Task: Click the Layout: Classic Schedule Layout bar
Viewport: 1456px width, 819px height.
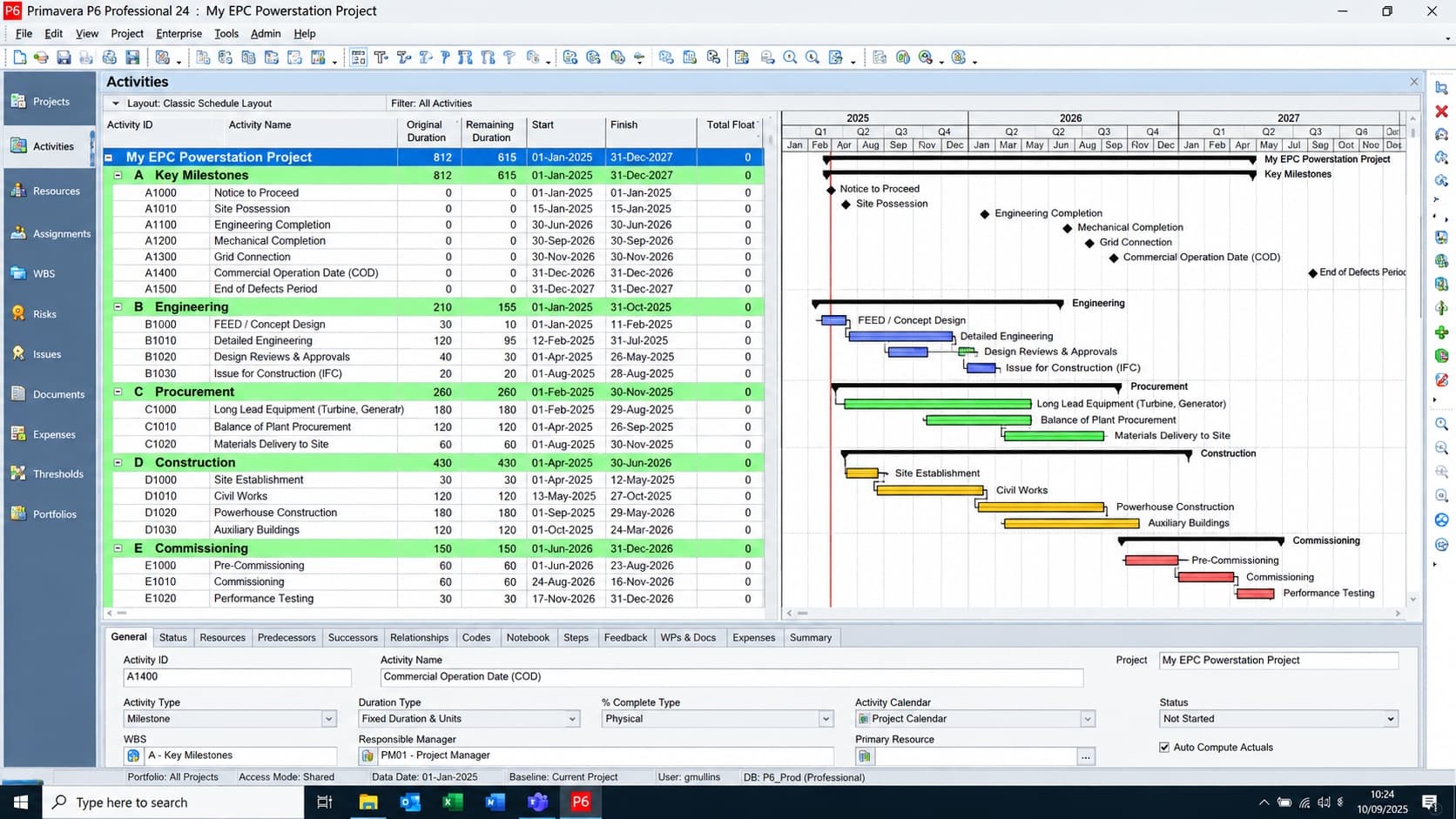Action: (246, 103)
